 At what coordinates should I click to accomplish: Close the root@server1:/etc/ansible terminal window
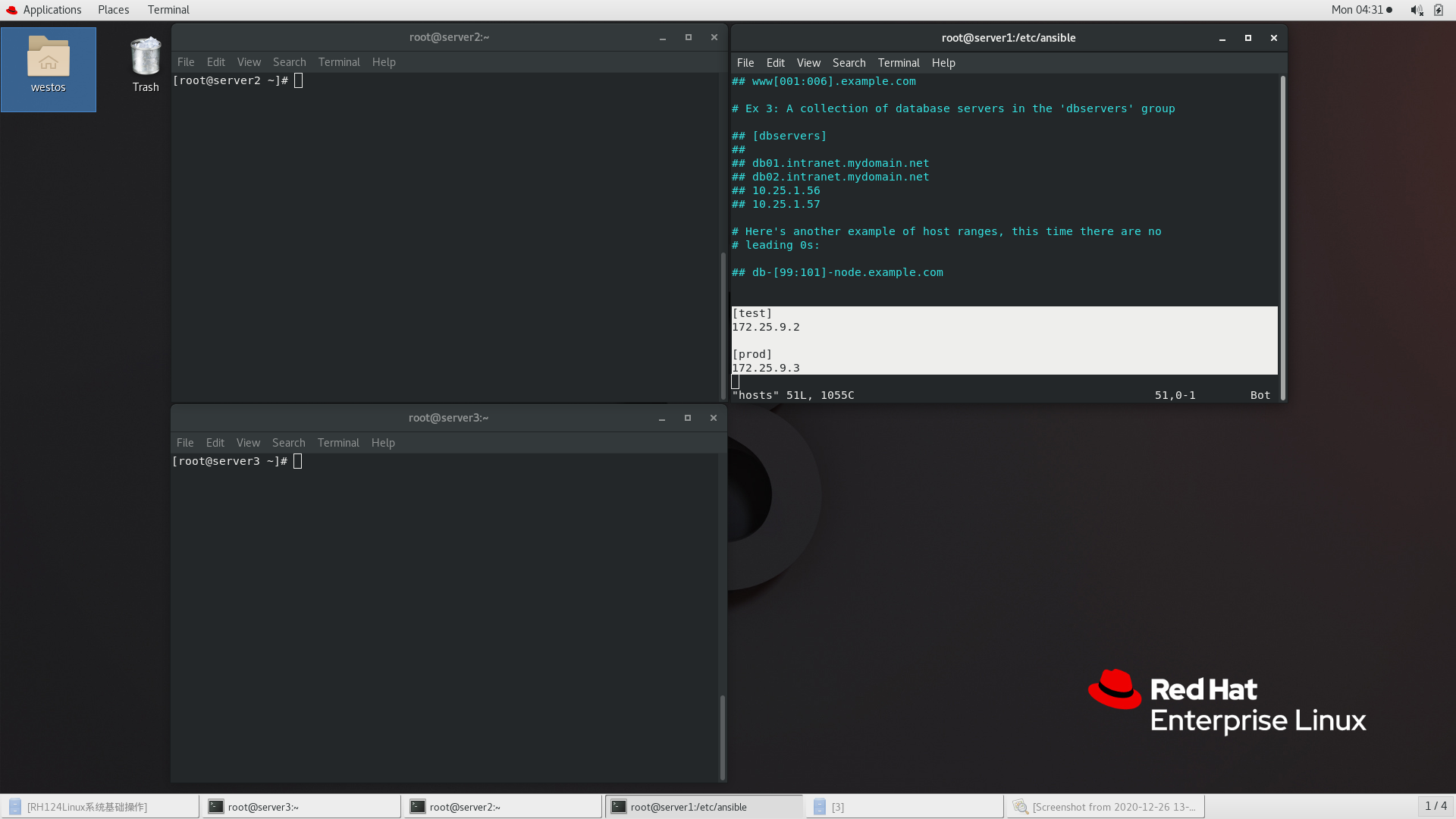point(1274,38)
